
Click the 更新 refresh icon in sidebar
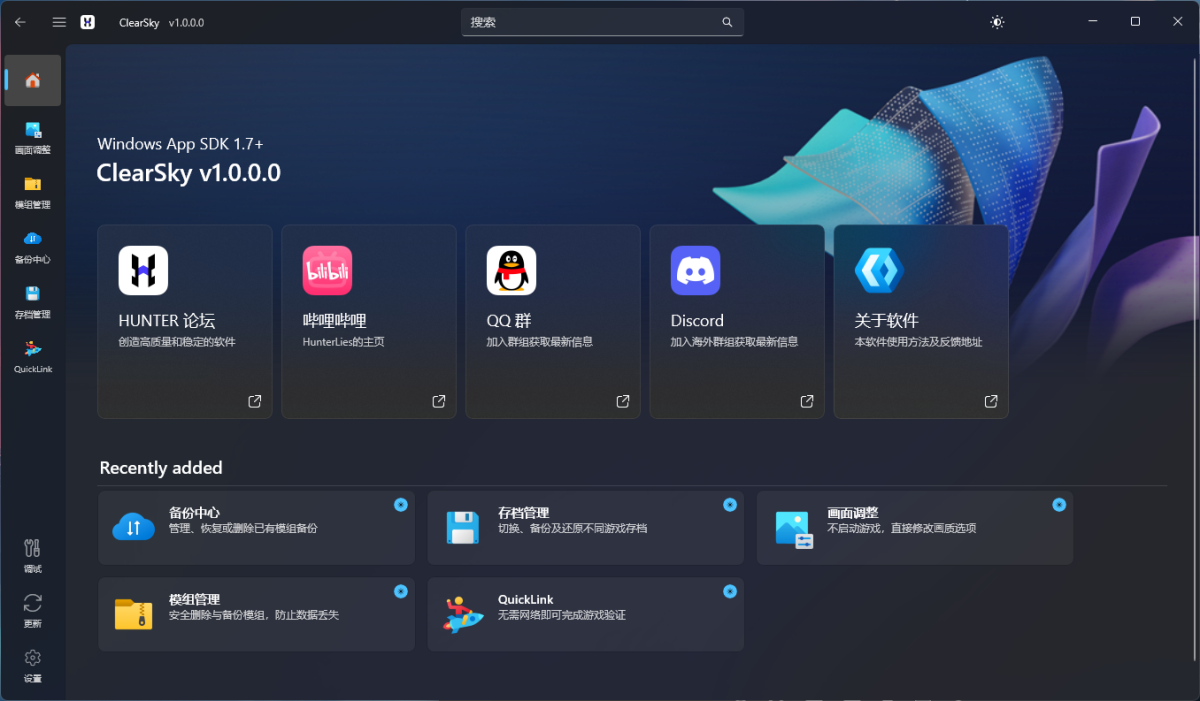pos(32,610)
